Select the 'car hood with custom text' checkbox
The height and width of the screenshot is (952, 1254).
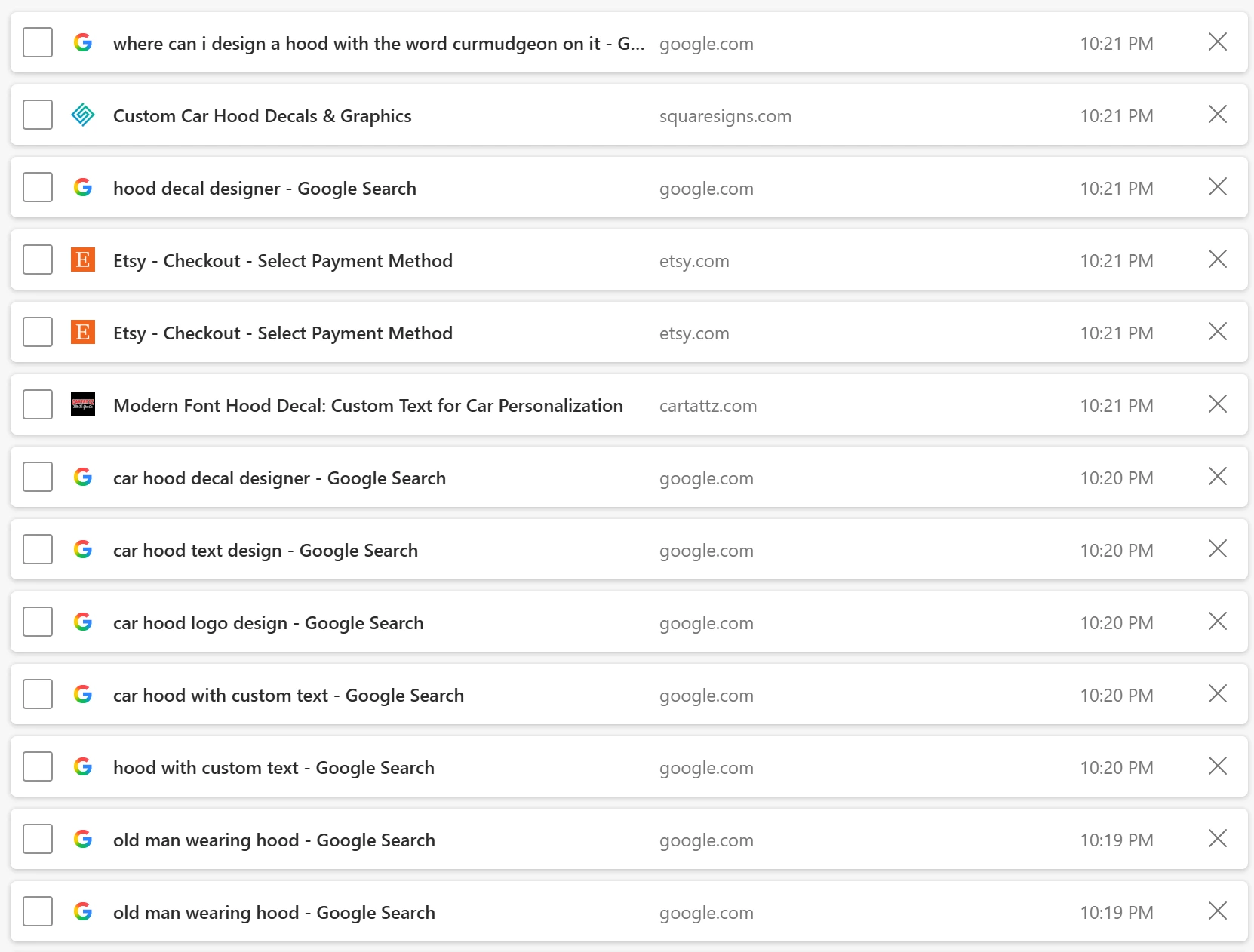coord(38,695)
